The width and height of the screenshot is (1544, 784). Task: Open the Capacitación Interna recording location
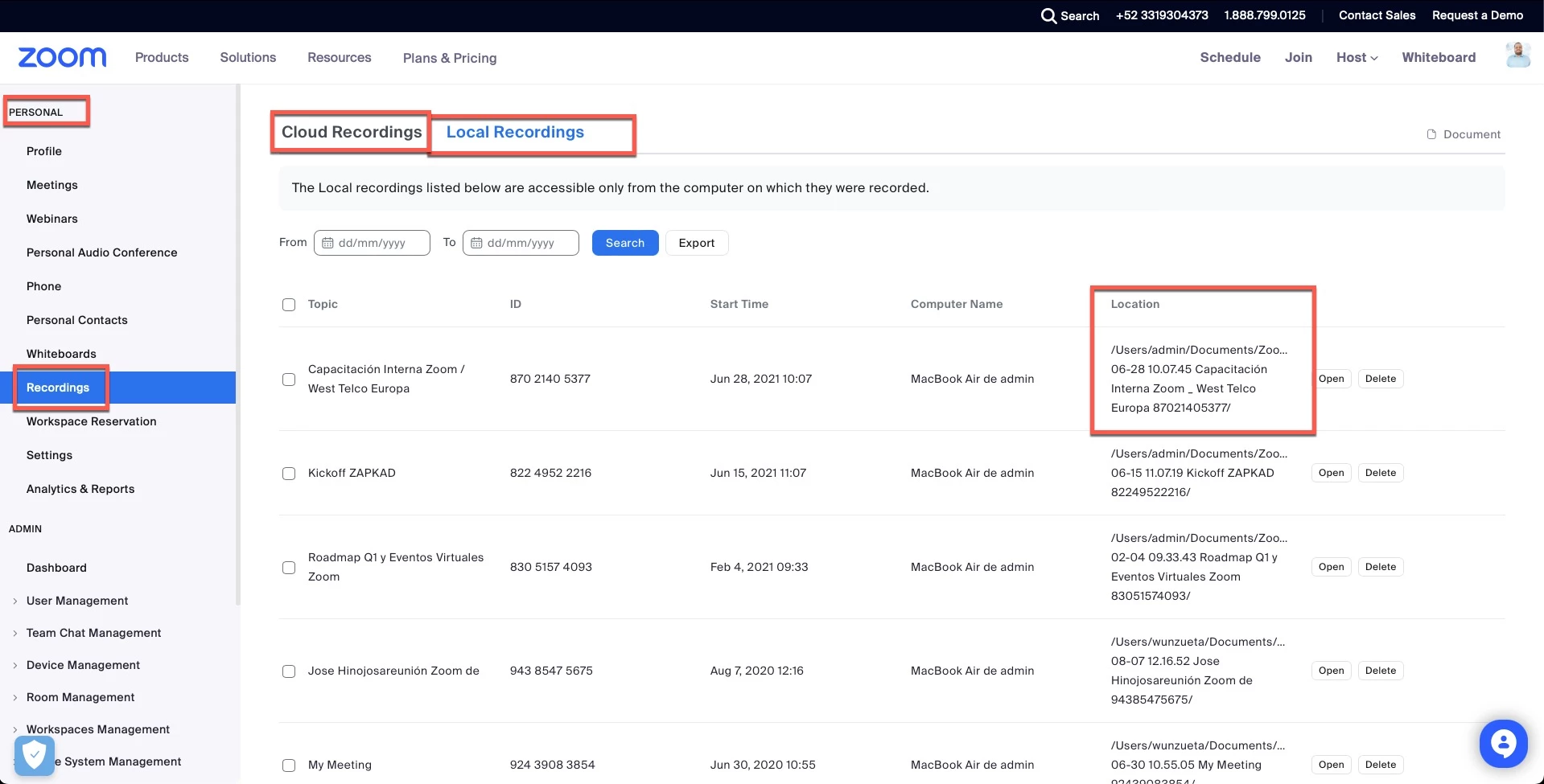tap(1331, 379)
